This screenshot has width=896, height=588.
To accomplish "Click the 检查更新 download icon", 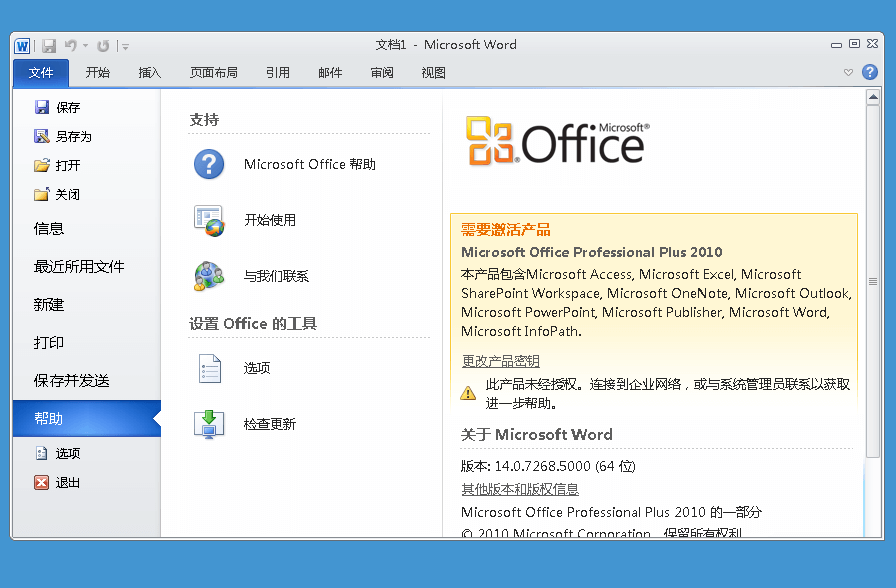I will (209, 424).
